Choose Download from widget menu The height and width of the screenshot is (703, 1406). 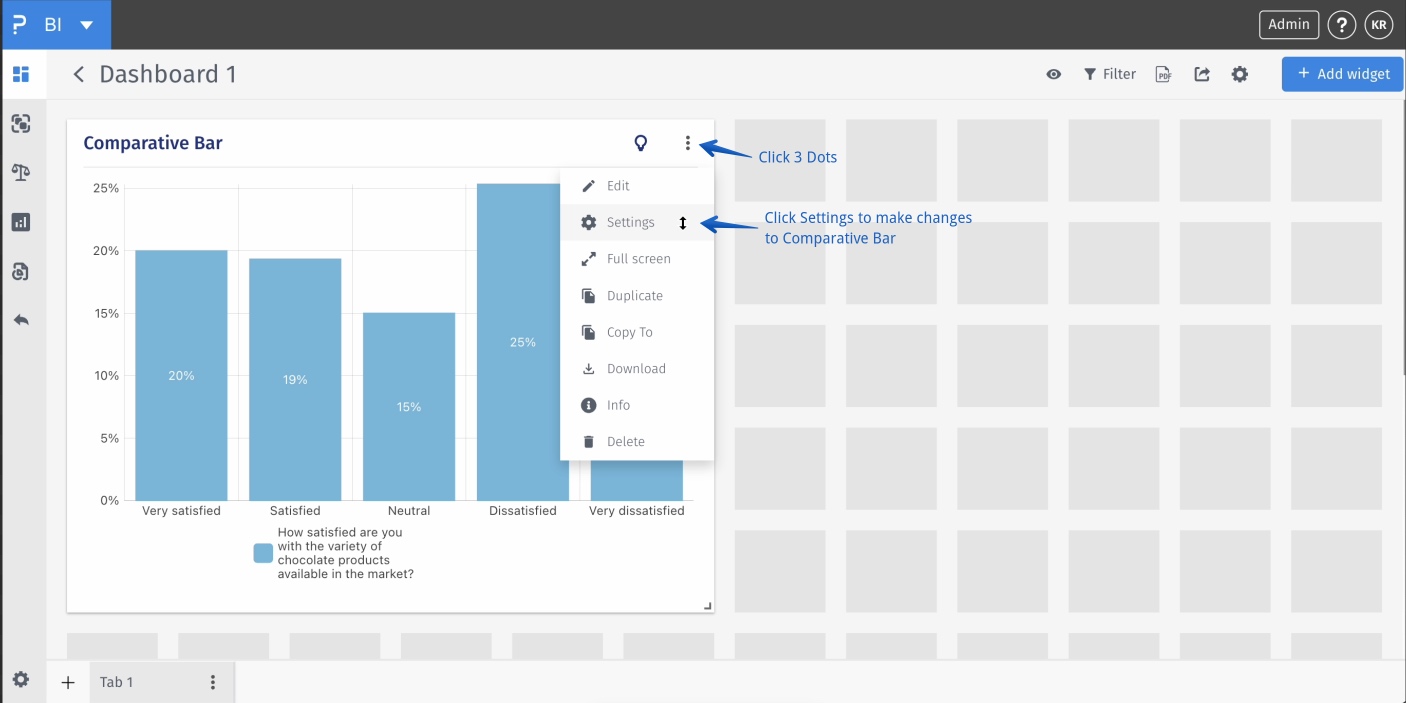pos(637,369)
